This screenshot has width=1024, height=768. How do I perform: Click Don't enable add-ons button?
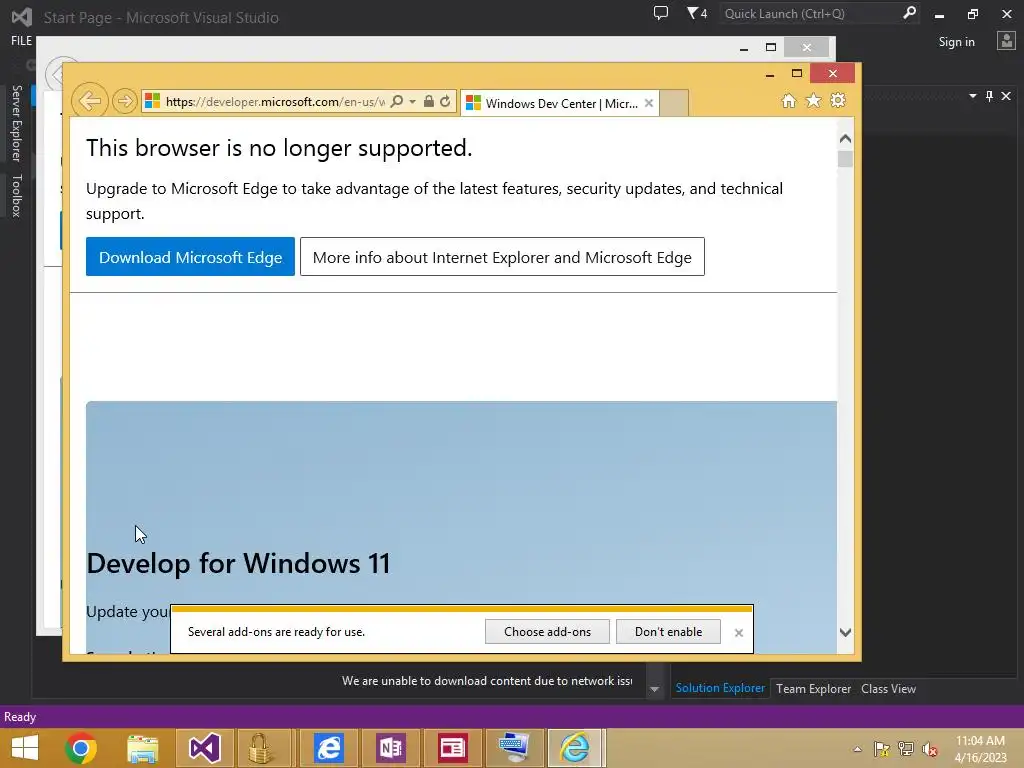click(668, 632)
